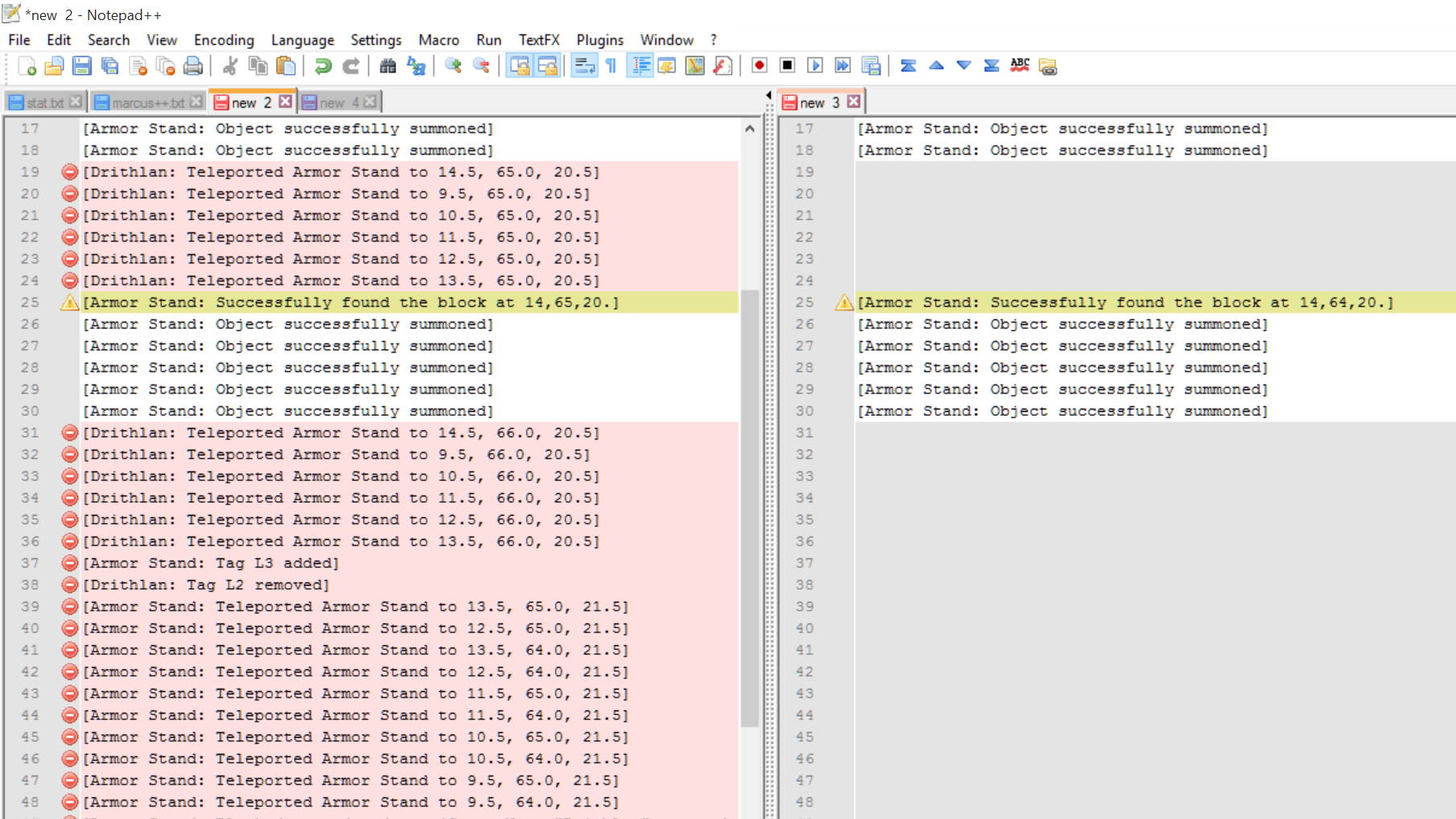Toggle word wrap in the toolbar
Screen dimensions: 1456x819
tap(584, 66)
